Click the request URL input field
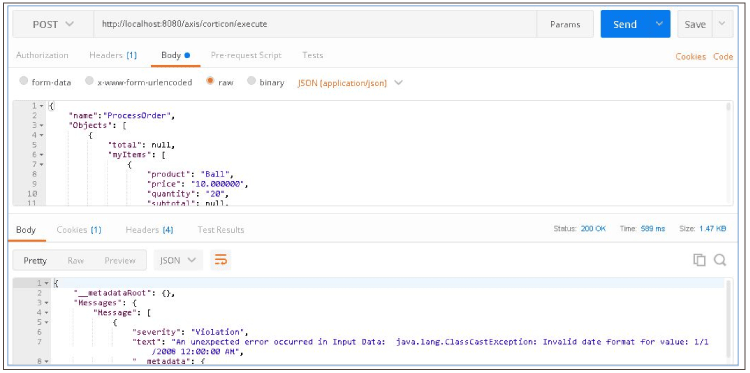Screen dimensions: 750x373 (x=315, y=24)
